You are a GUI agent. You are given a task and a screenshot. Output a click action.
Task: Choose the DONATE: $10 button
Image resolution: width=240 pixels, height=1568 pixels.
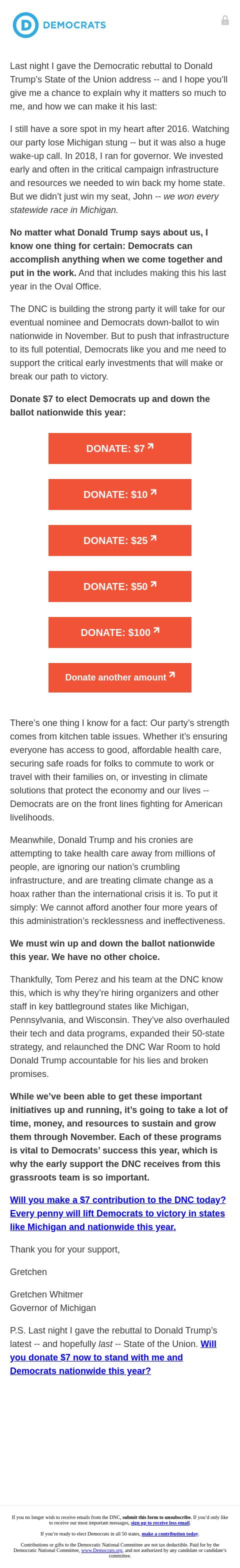point(120,494)
